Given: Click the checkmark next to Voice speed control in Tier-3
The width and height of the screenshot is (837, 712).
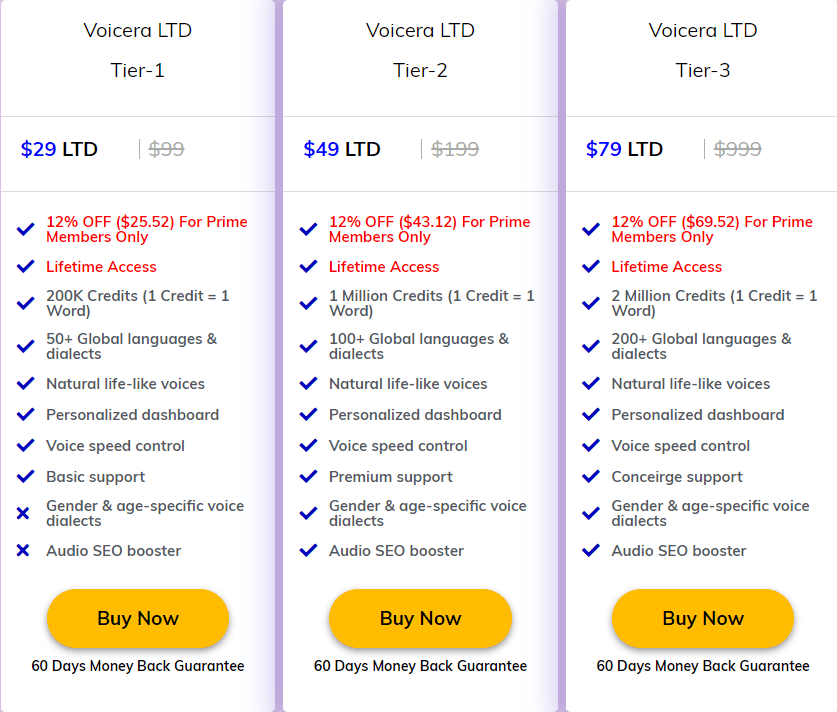Looking at the screenshot, I should pos(591,446).
